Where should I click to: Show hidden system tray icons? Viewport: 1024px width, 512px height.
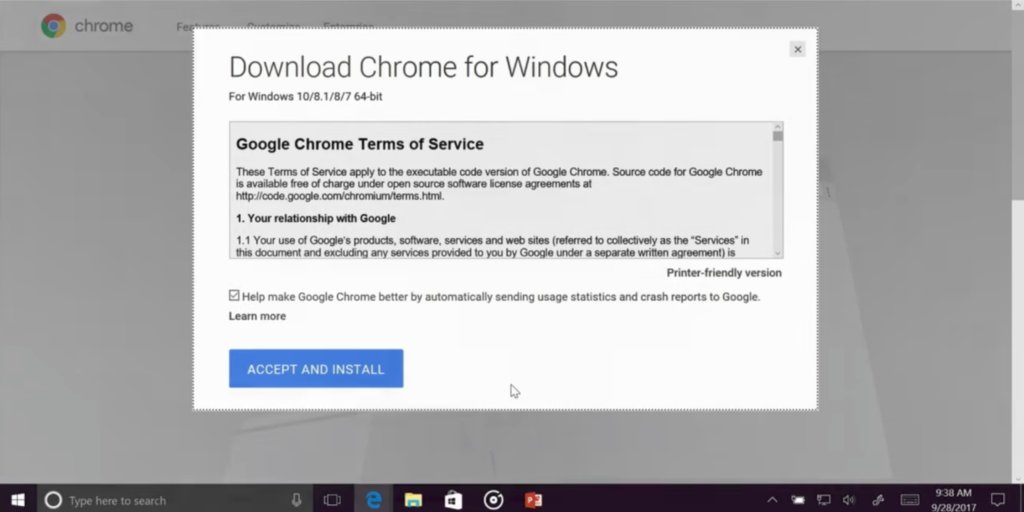tap(772, 500)
